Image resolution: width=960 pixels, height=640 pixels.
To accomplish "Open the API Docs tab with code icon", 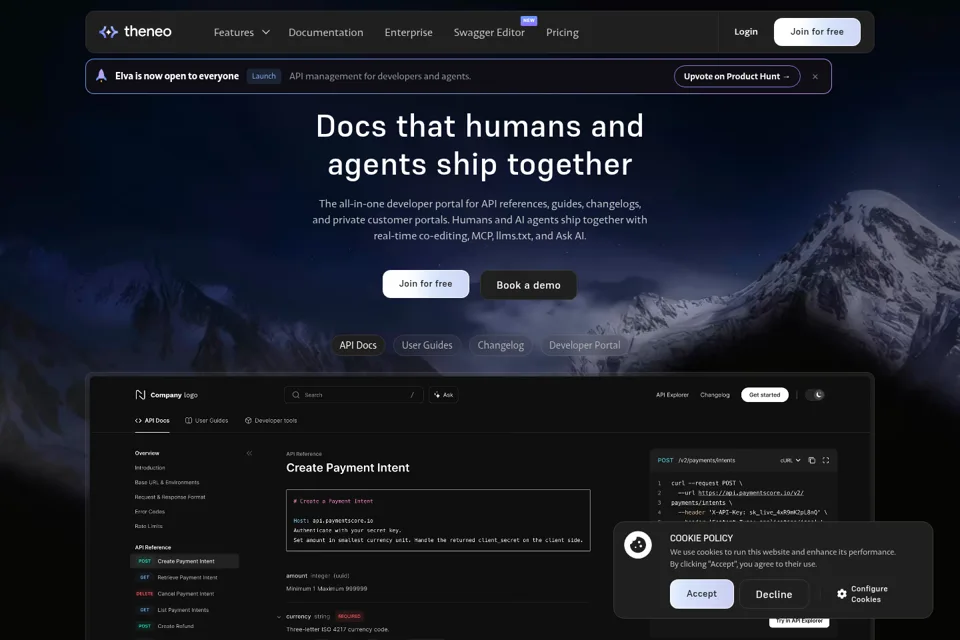I will [x=152, y=421].
